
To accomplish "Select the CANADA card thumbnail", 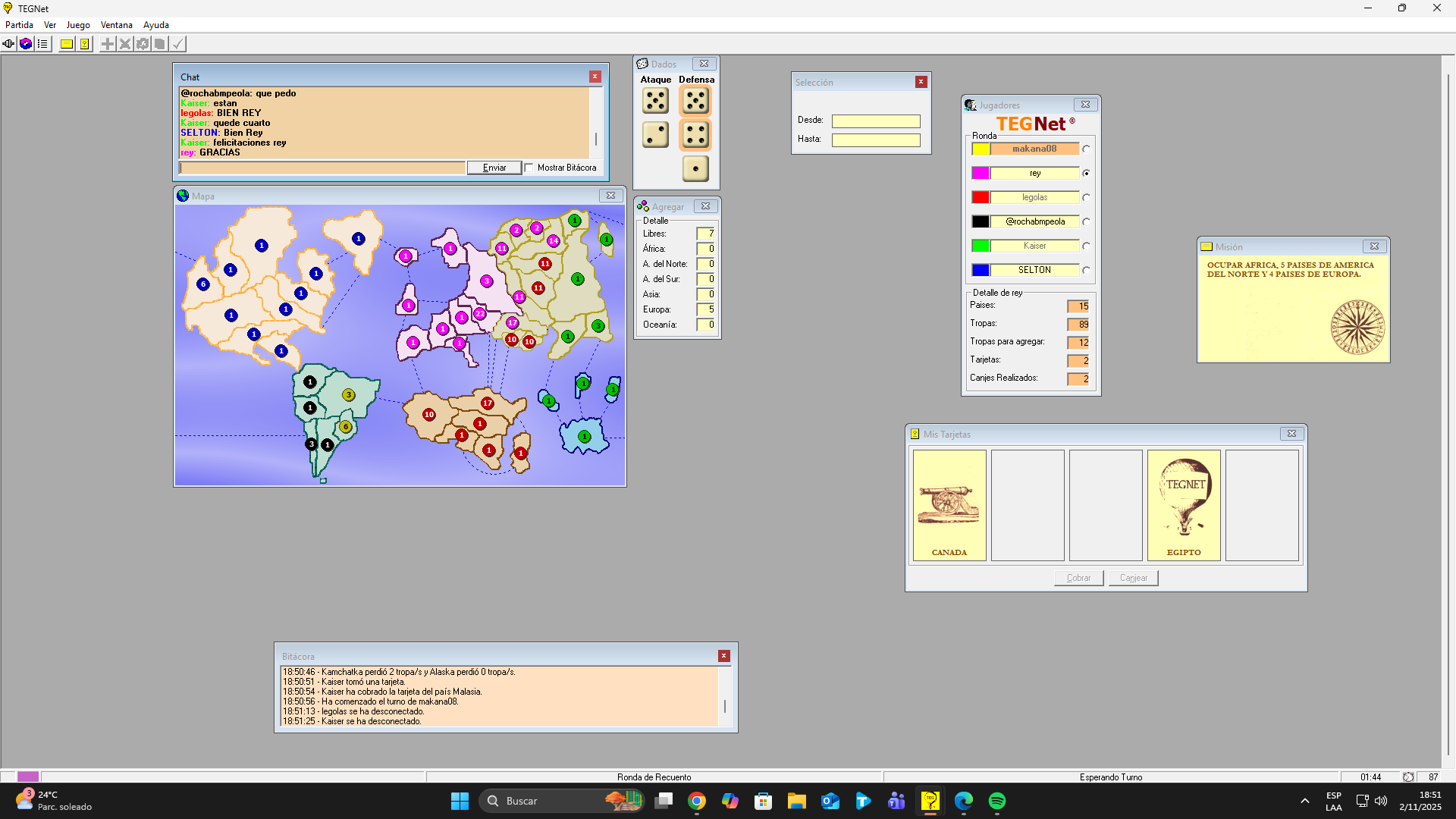I will pos(949,505).
